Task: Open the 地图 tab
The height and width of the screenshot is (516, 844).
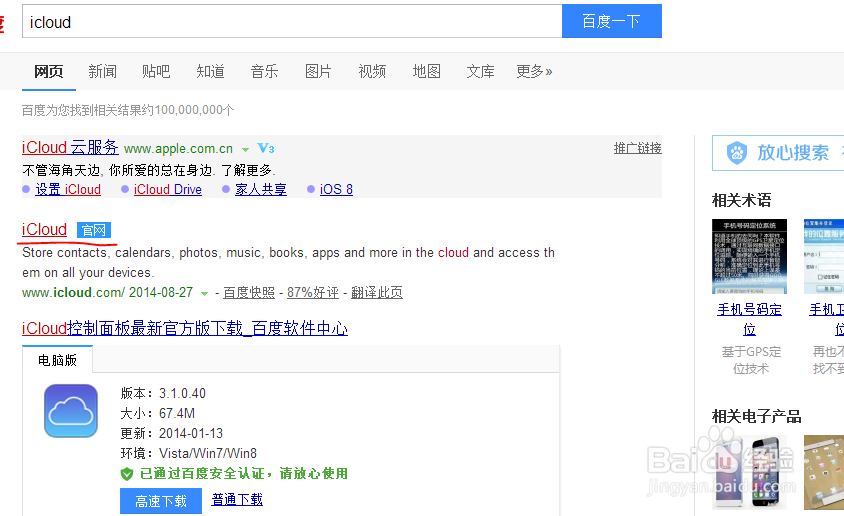Action: (426, 71)
